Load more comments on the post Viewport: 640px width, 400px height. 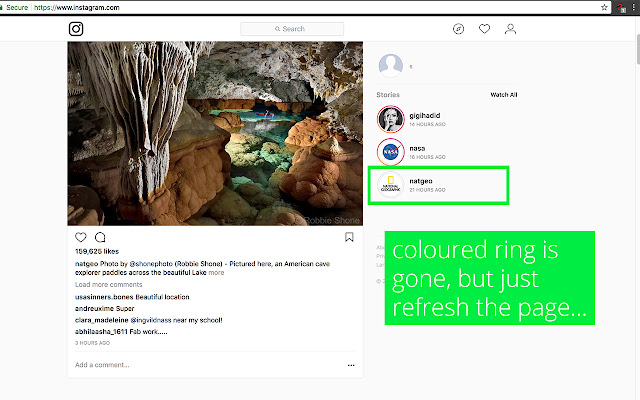pos(107,285)
